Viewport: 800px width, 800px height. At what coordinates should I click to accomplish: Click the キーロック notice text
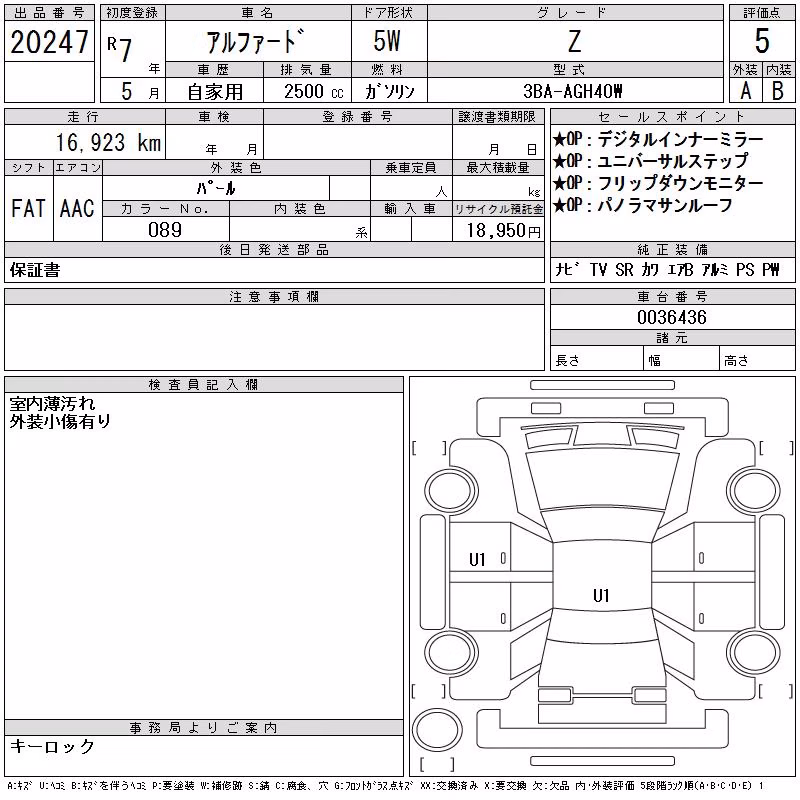coord(52,746)
